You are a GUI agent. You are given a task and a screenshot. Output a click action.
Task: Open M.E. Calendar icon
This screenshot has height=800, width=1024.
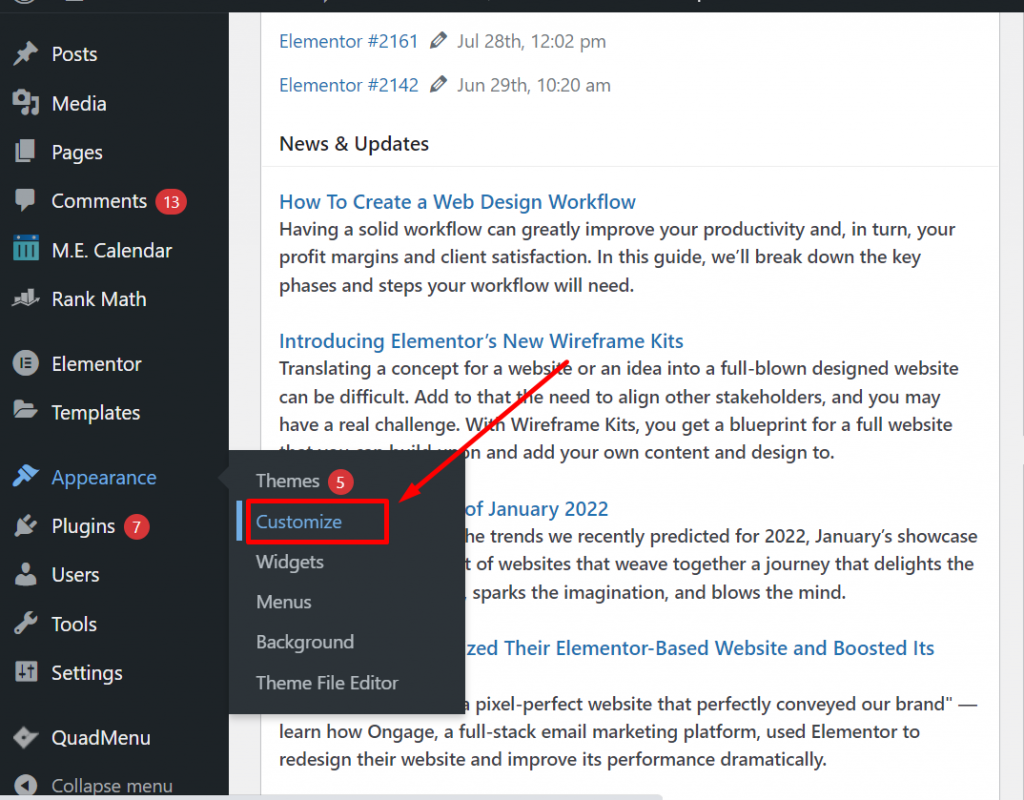[25, 250]
